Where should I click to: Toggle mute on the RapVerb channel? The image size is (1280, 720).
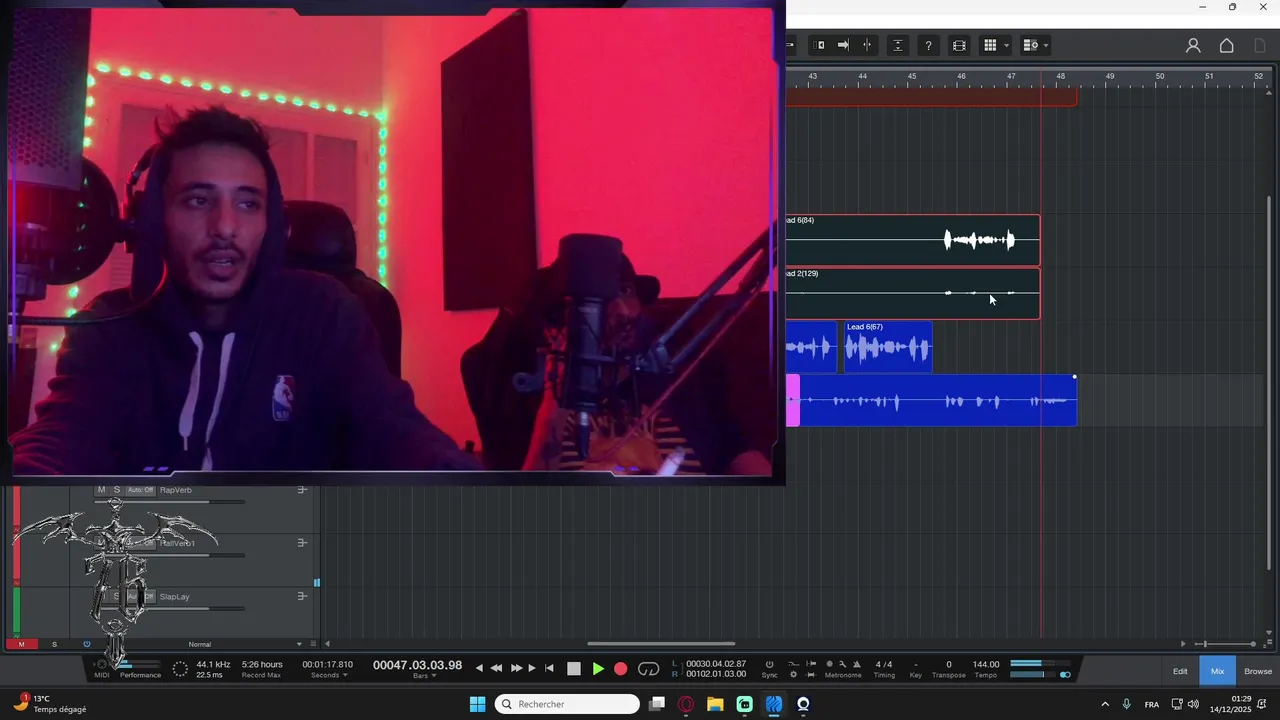pyautogui.click(x=101, y=490)
